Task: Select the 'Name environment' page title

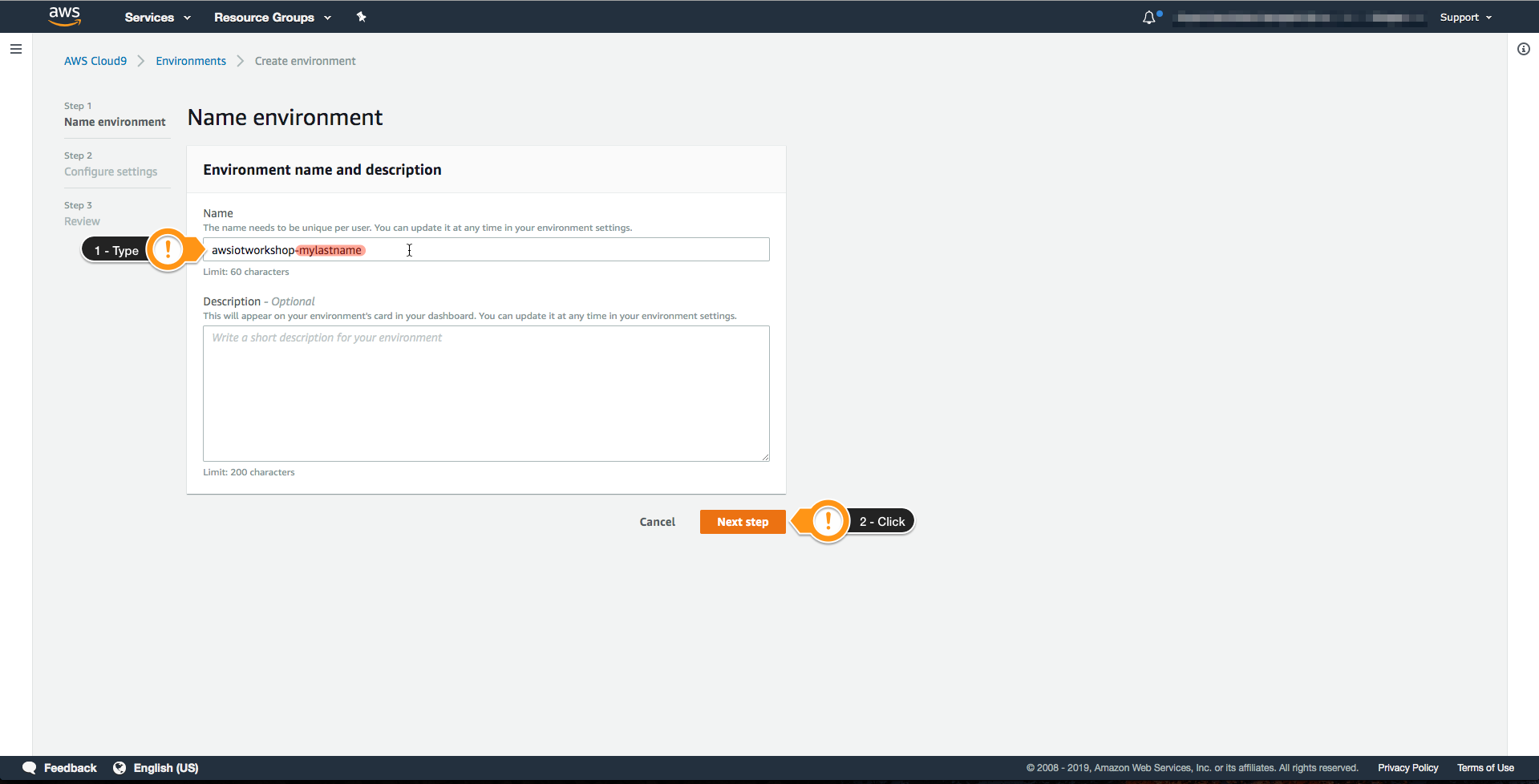Action: pyautogui.click(x=285, y=118)
